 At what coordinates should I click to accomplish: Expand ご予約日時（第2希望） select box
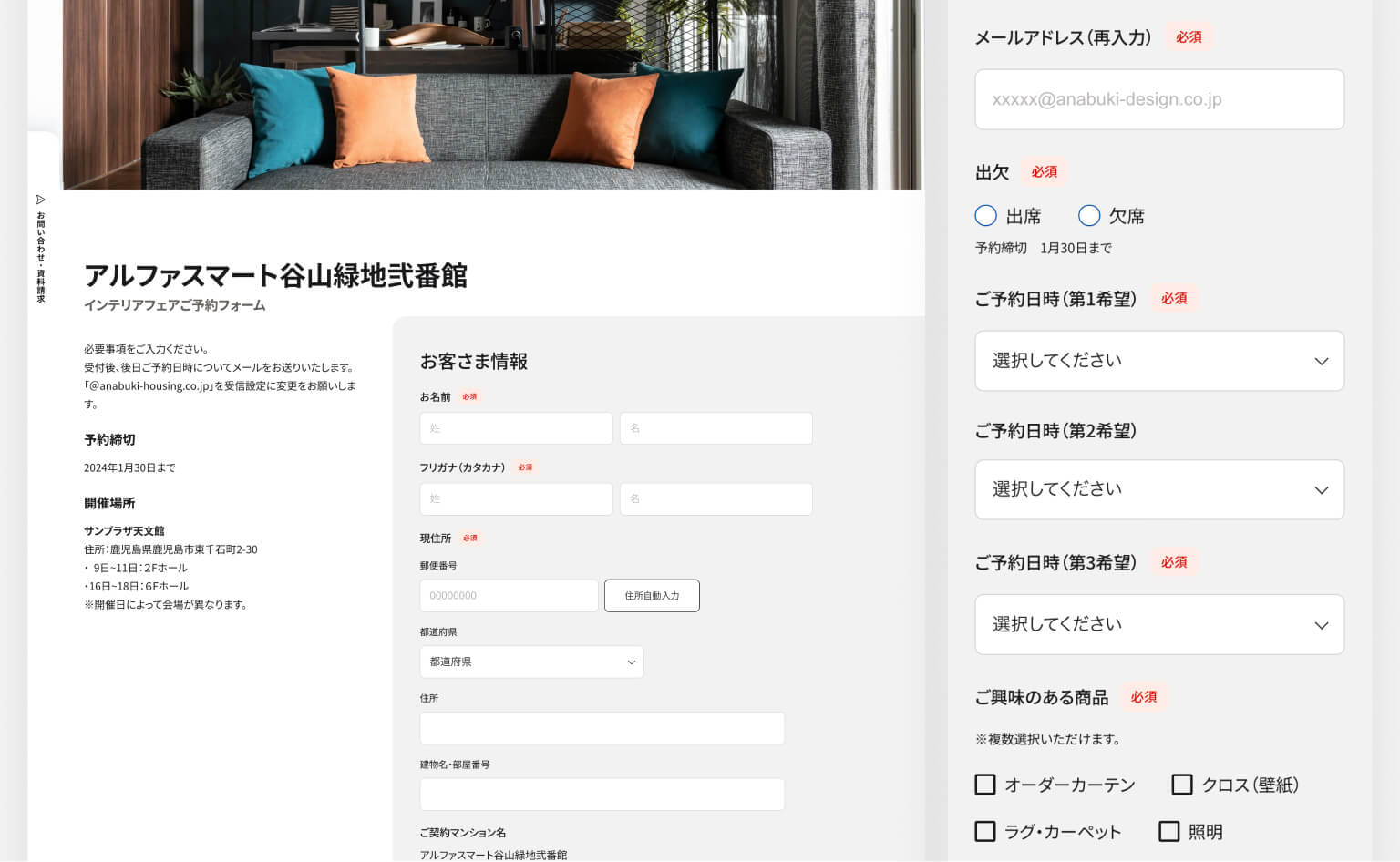[1159, 489]
